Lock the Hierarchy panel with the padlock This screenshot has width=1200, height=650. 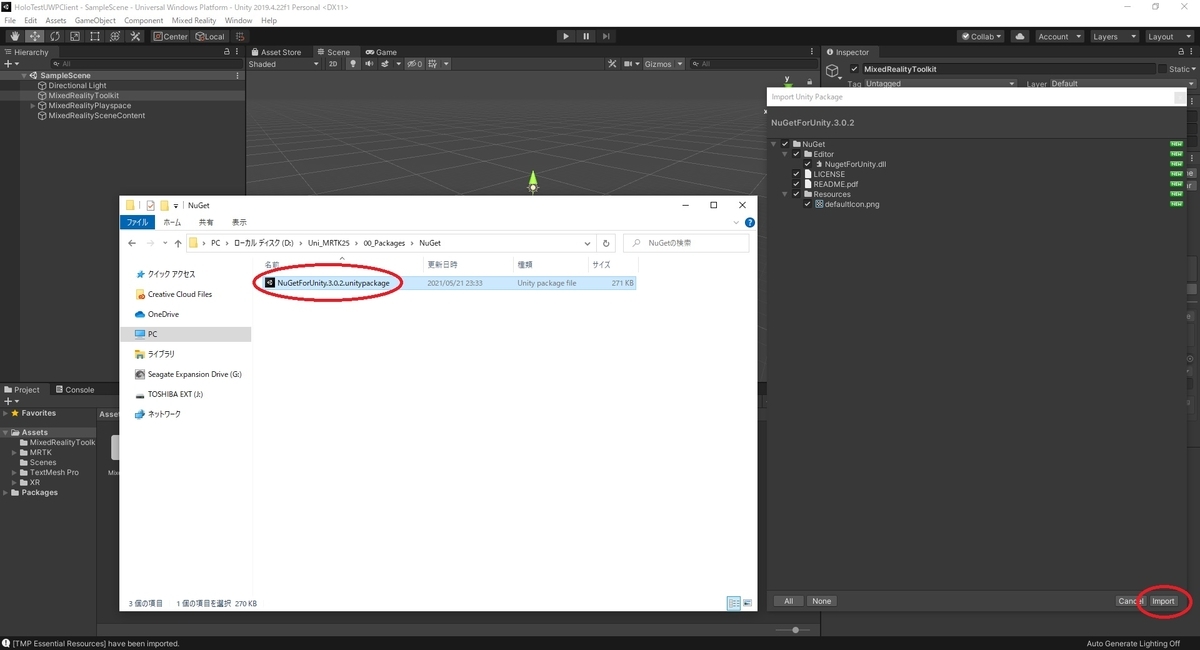pos(227,52)
